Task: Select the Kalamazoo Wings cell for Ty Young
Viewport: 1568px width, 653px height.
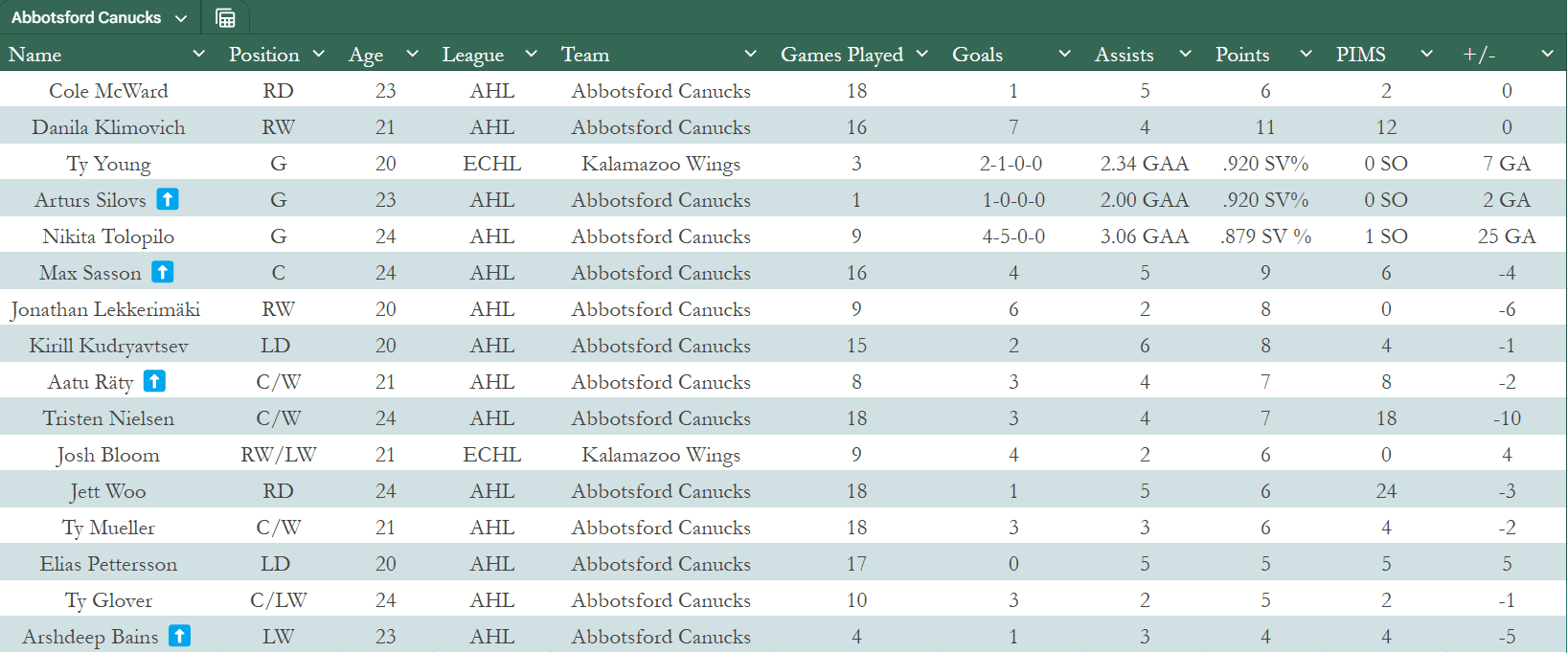Action: [661, 164]
